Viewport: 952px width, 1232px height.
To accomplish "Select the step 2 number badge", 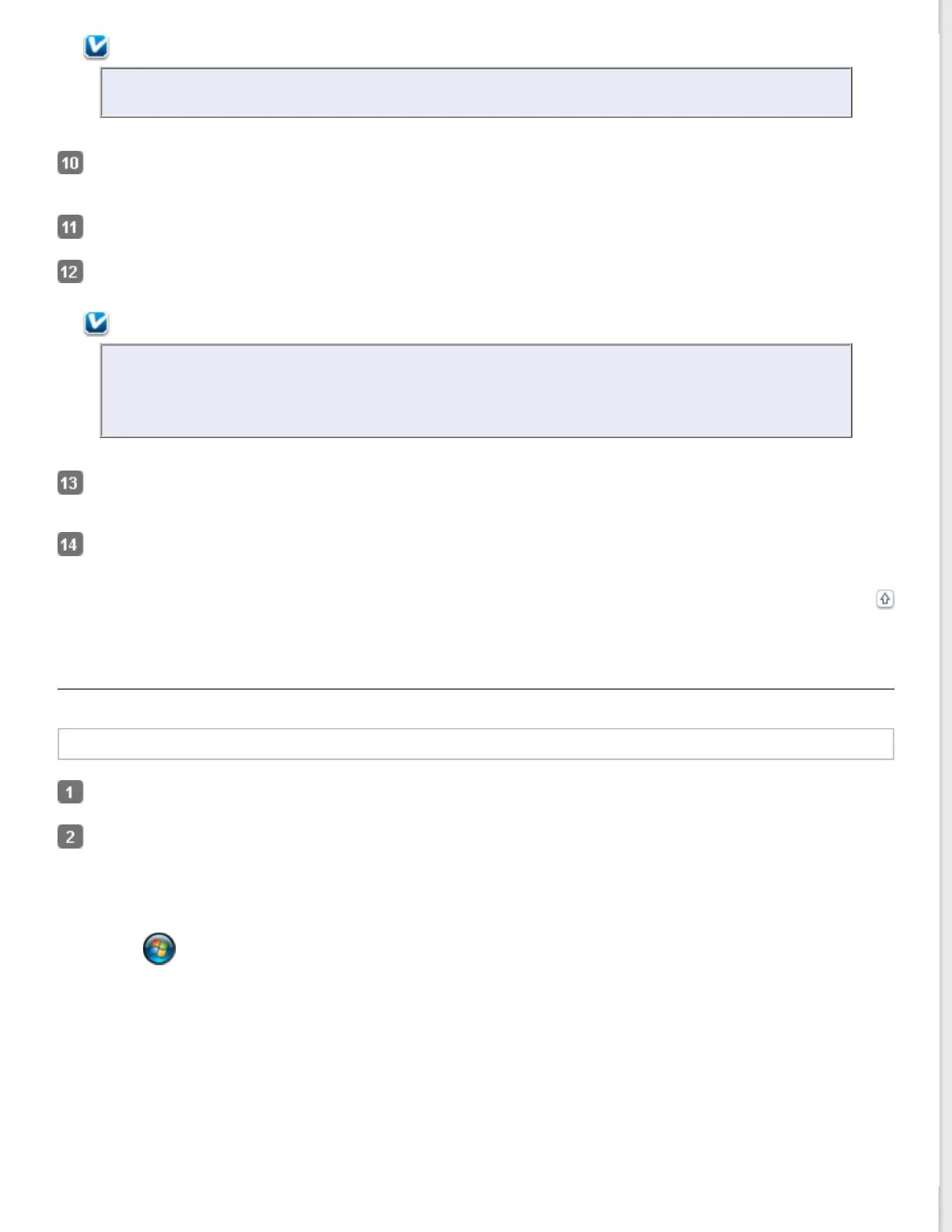I will click(x=70, y=837).
